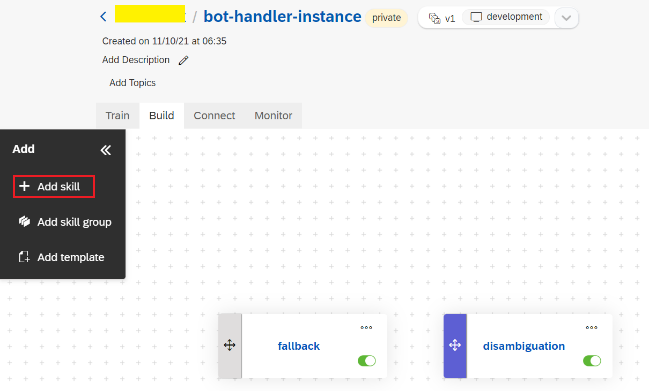Click the Add skill group icon

[x=24, y=222]
